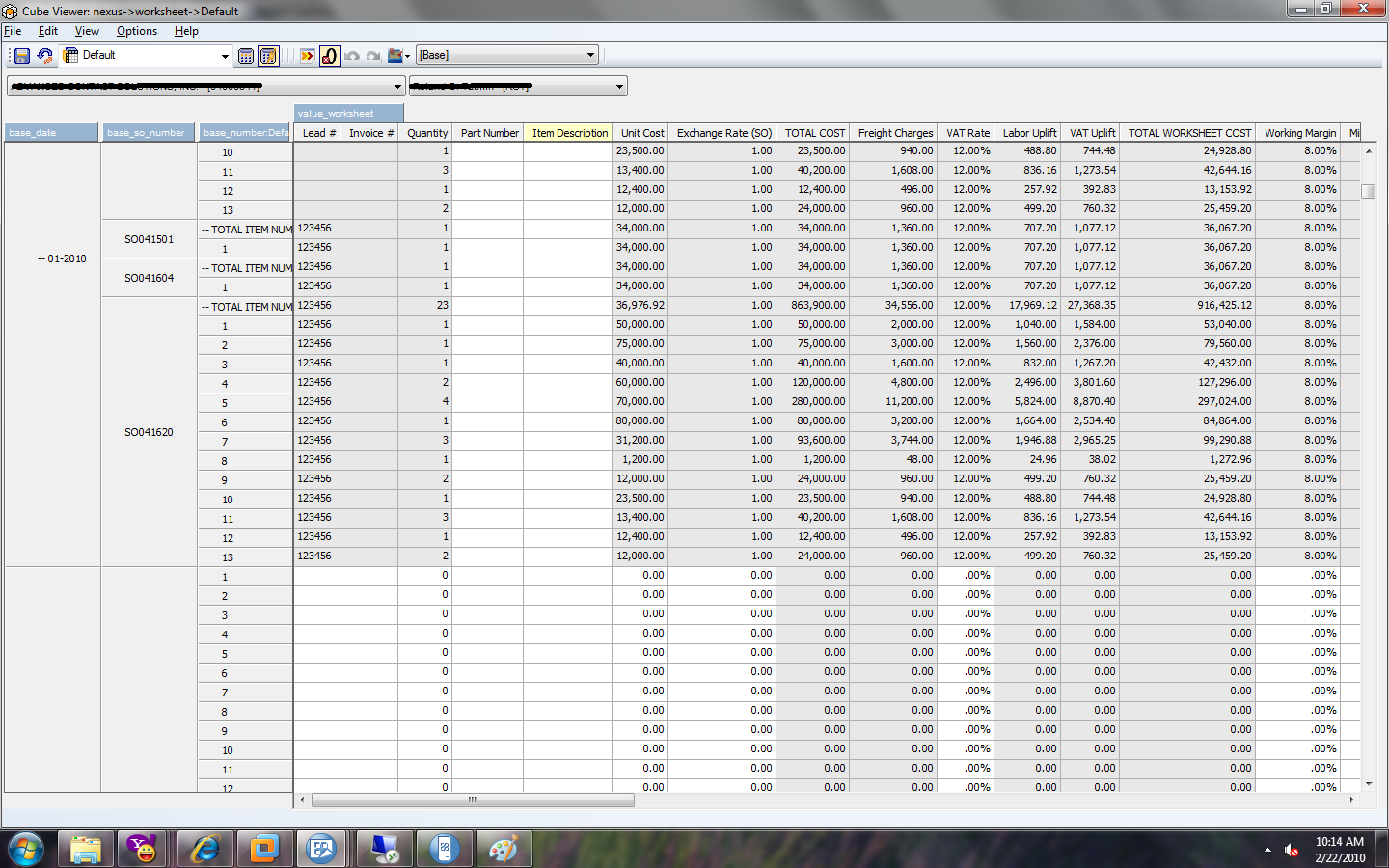This screenshot has height=868, width=1389.
Task: Click the Undo arrow icon
Action: pos(352,56)
